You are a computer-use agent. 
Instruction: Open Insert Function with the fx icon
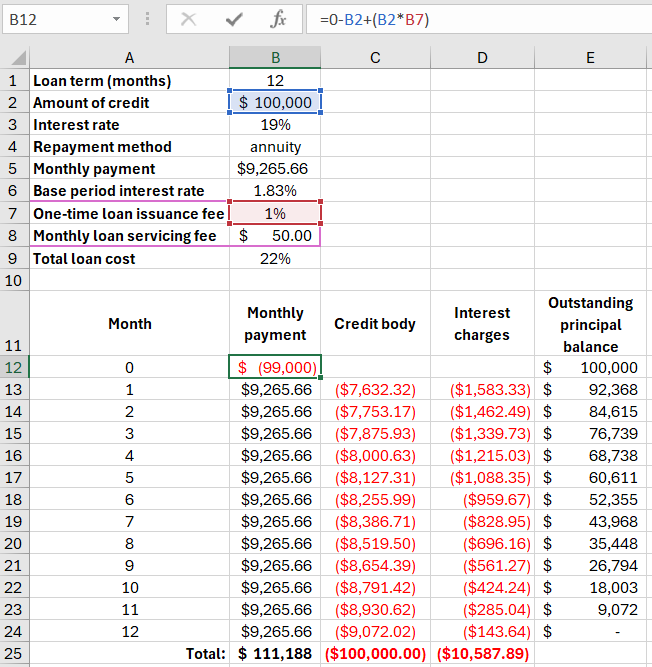279,19
